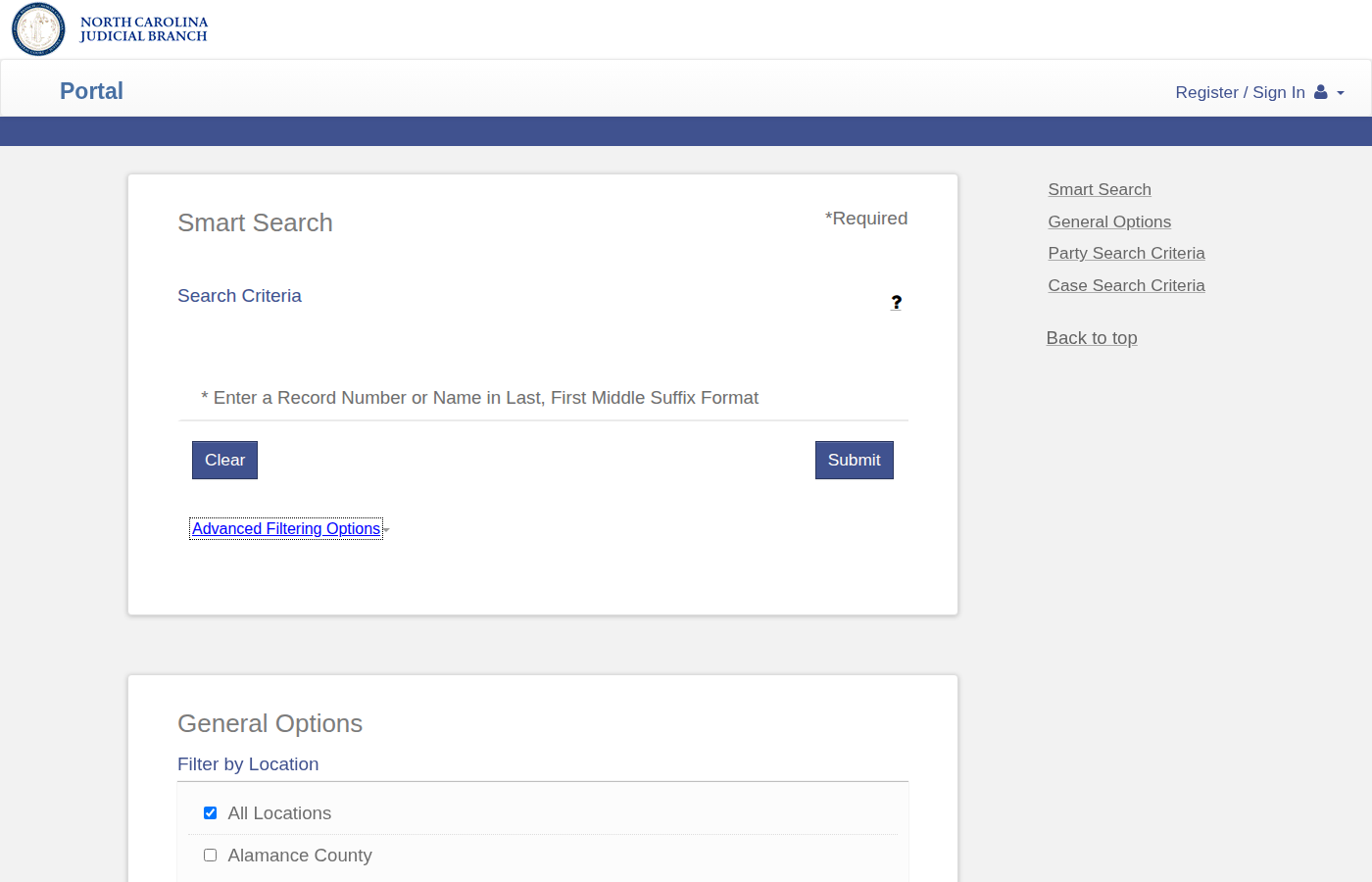Expand Advanced Filtering Options
Viewport: 1372px width, 882px height.
[x=285, y=528]
